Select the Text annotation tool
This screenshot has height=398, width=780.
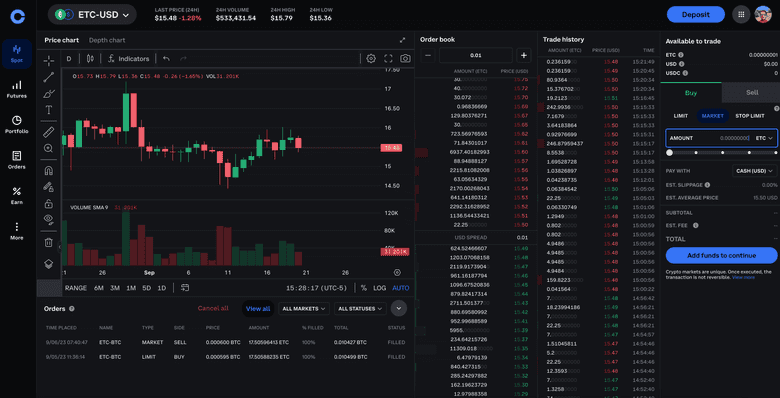[49, 110]
